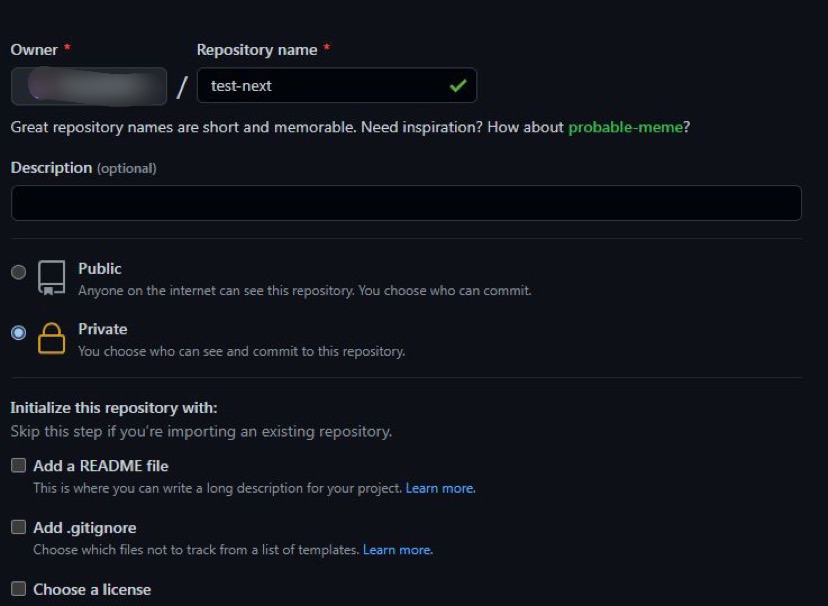Enable Add a README file checkbox
This screenshot has width=828, height=606.
point(18,465)
